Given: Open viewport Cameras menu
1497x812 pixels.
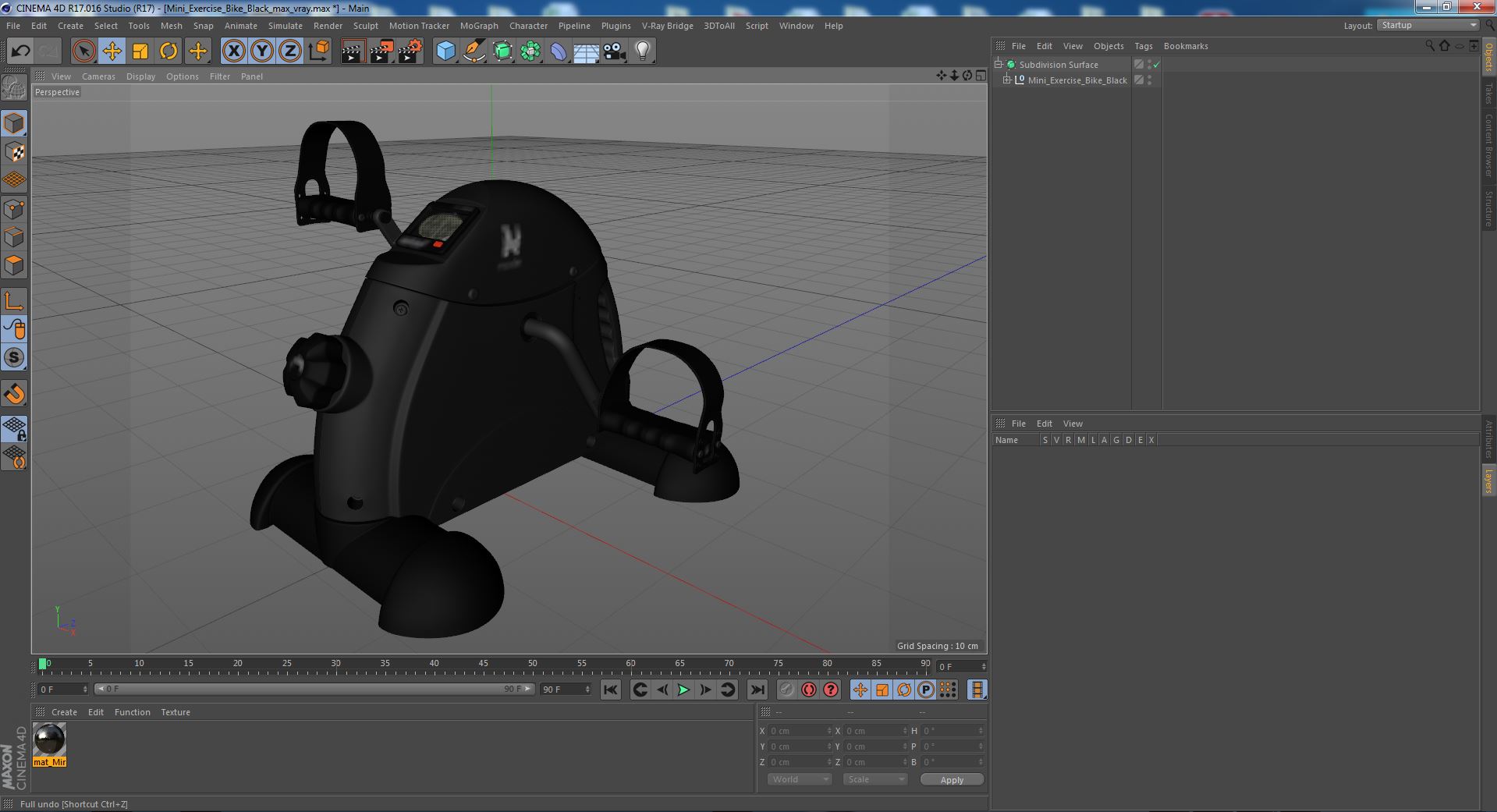Looking at the screenshot, I should pyautogui.click(x=98, y=76).
